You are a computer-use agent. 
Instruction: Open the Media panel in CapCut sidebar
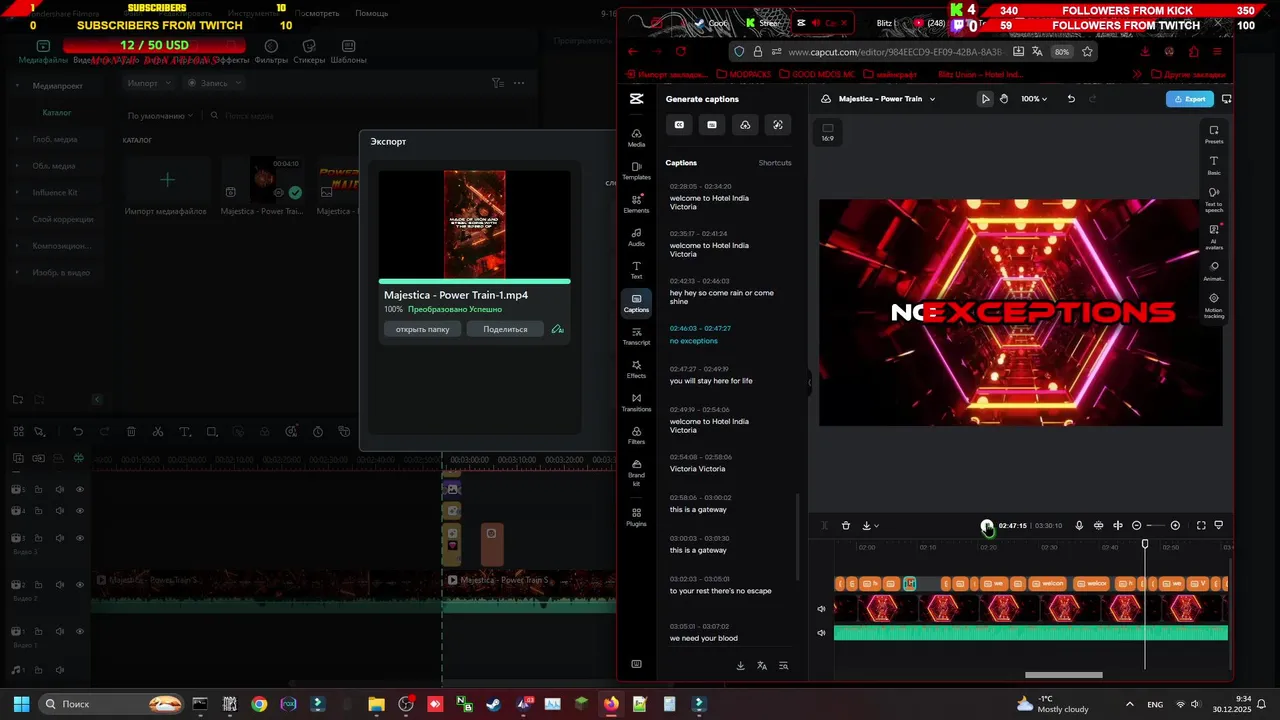pos(636,138)
